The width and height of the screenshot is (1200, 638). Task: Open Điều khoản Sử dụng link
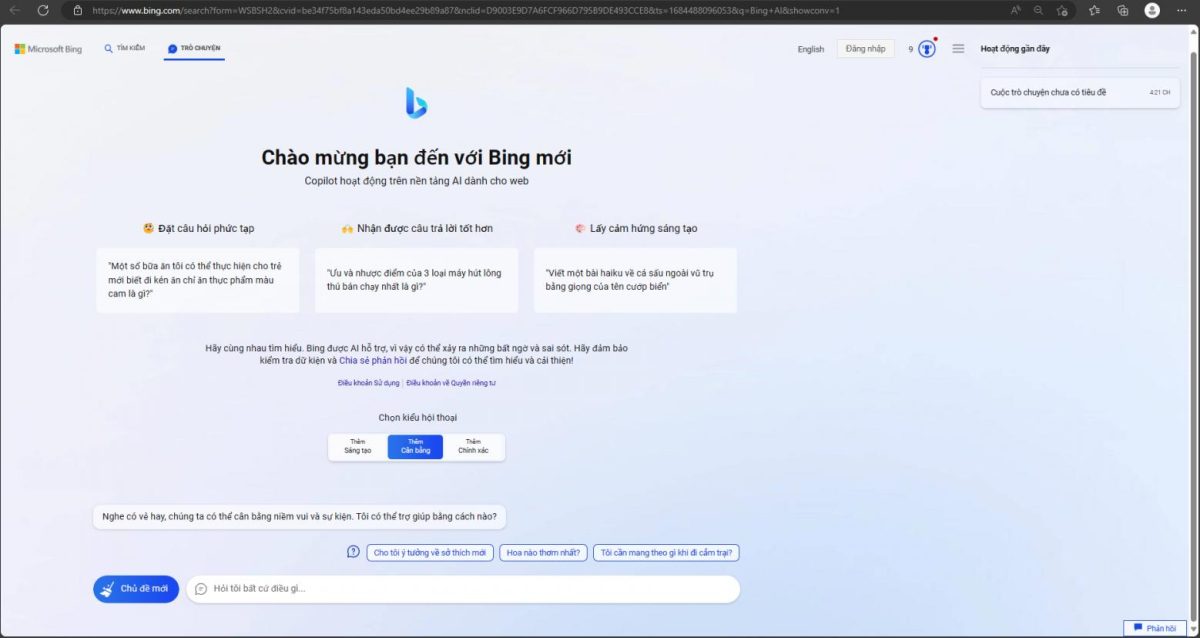coord(368,383)
